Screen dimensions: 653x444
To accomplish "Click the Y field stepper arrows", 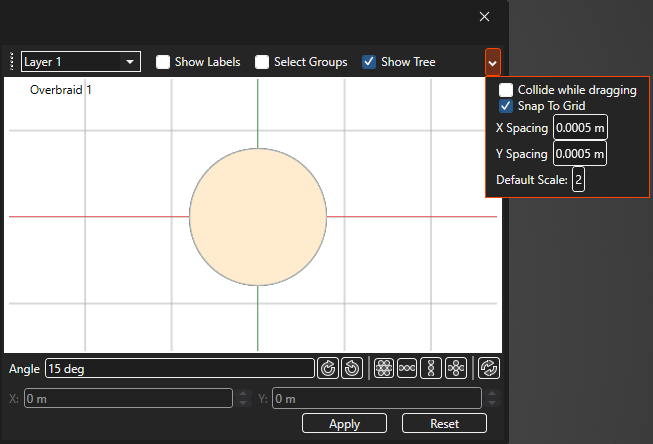I will [492, 398].
